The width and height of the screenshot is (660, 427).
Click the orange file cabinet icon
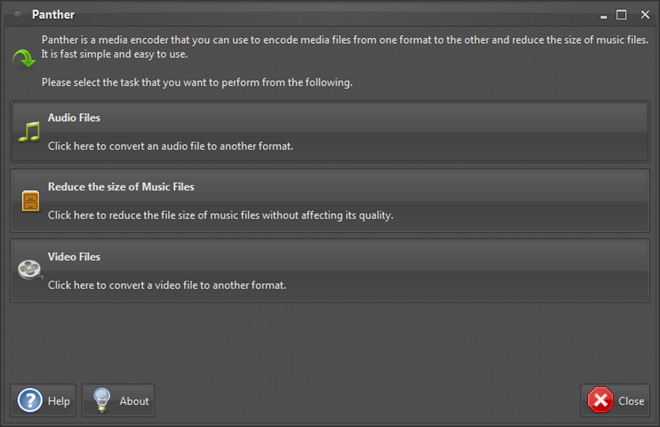click(30, 200)
